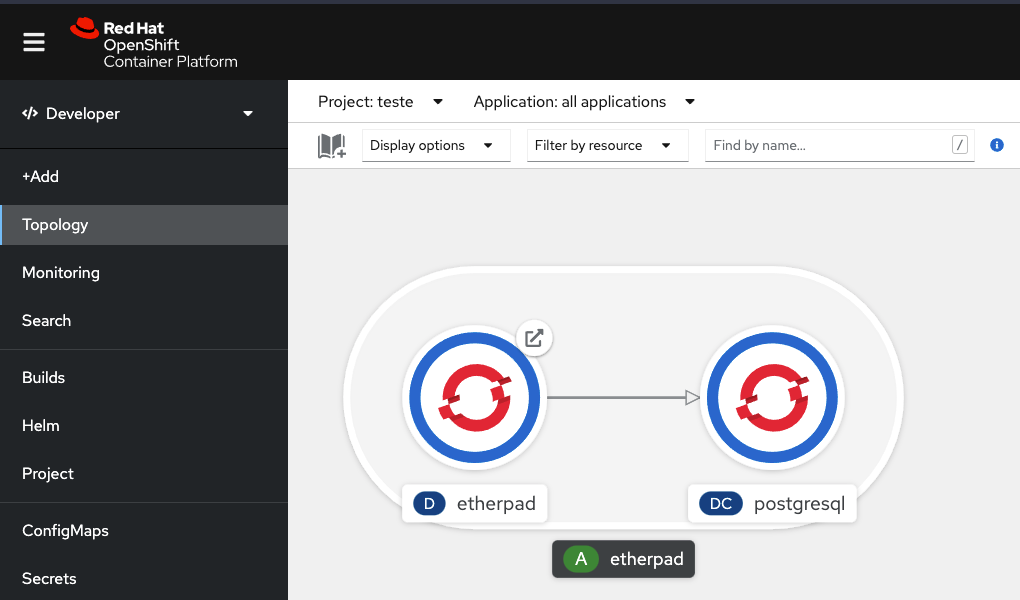Click the green A application badge
Screen dimensions: 1020x600
tap(581, 559)
